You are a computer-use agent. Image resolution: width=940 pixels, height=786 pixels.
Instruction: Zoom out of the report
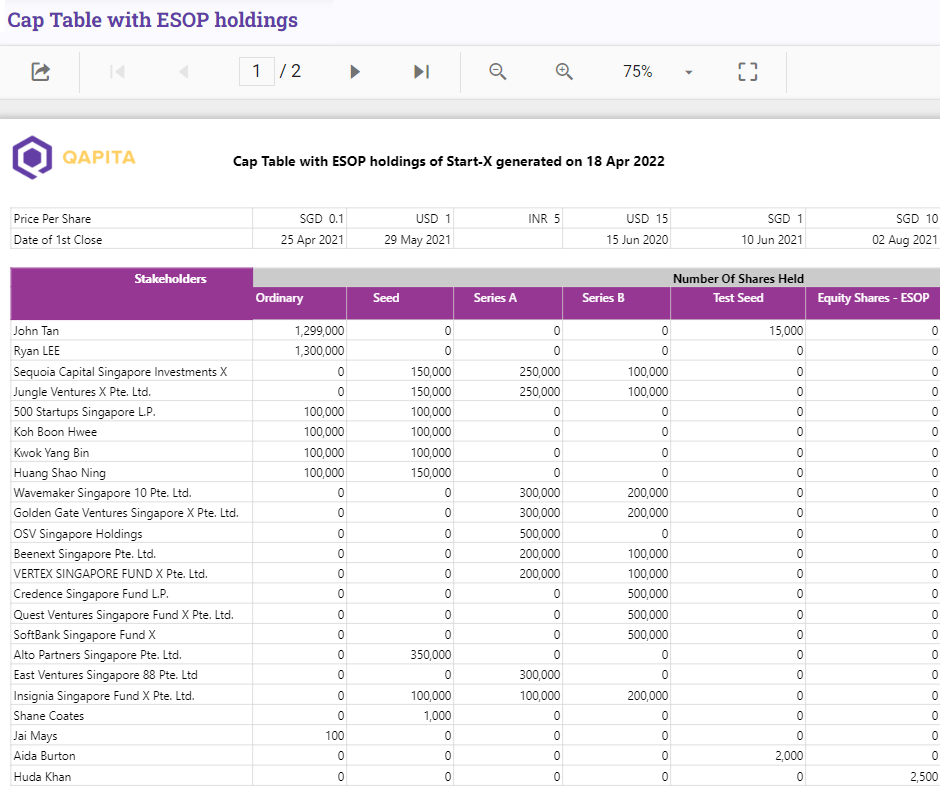pyautogui.click(x=497, y=72)
